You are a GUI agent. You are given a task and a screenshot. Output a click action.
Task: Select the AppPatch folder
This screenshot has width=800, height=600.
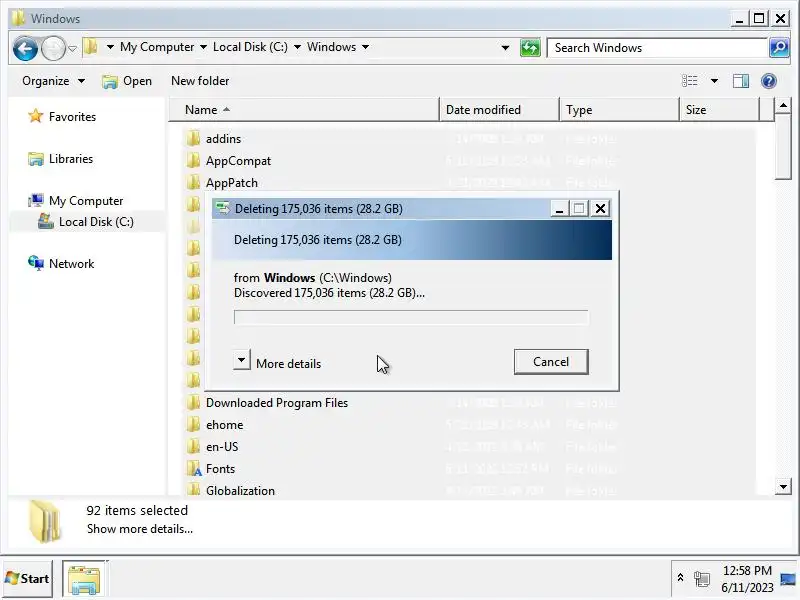click(x=232, y=183)
